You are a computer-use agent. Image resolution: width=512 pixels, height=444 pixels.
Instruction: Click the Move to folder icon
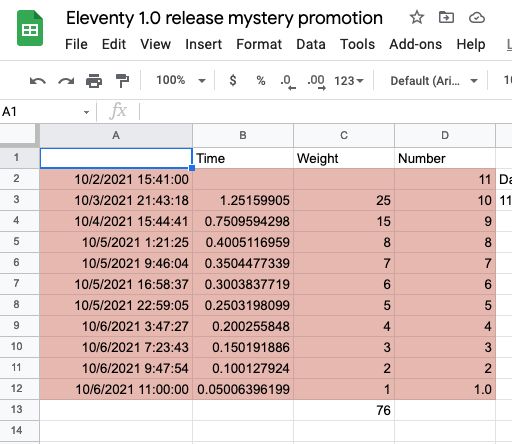click(446, 17)
